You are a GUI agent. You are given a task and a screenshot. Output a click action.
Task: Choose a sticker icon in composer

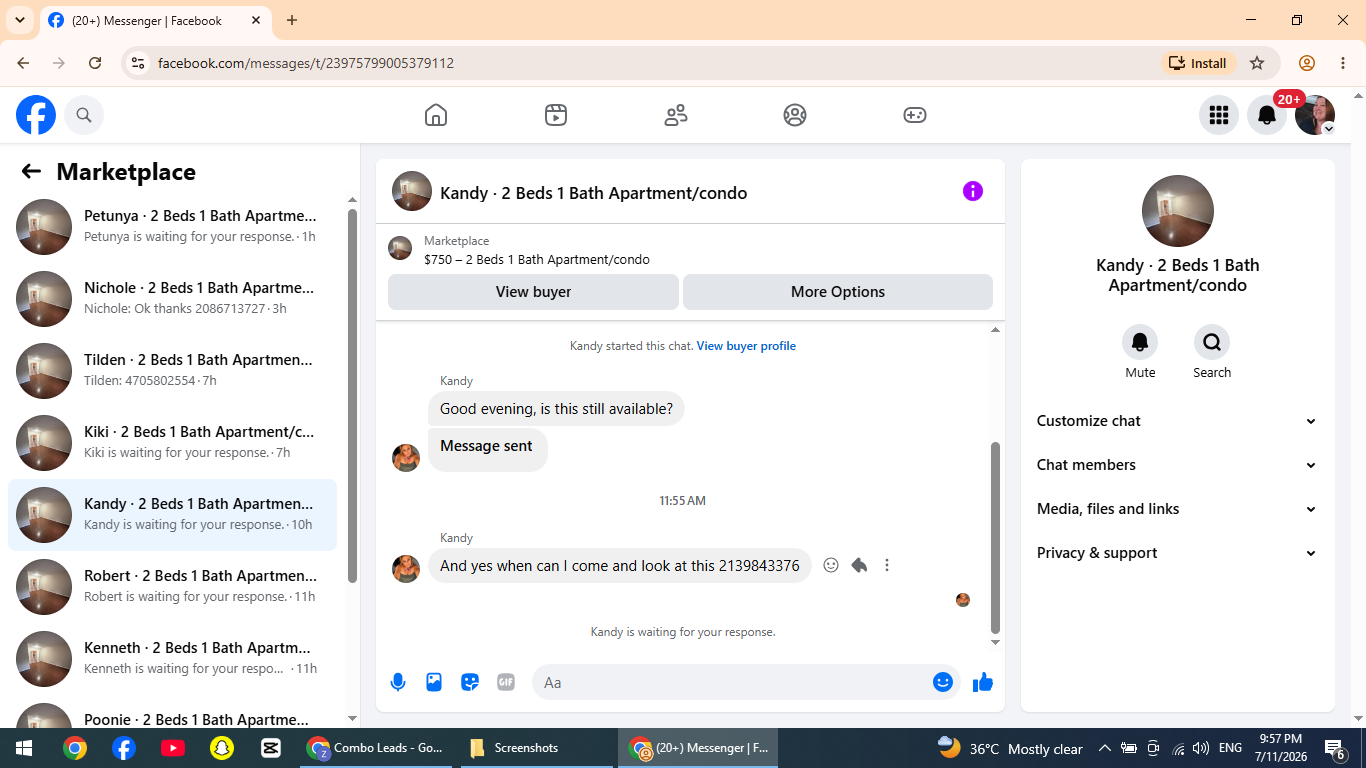pos(470,682)
